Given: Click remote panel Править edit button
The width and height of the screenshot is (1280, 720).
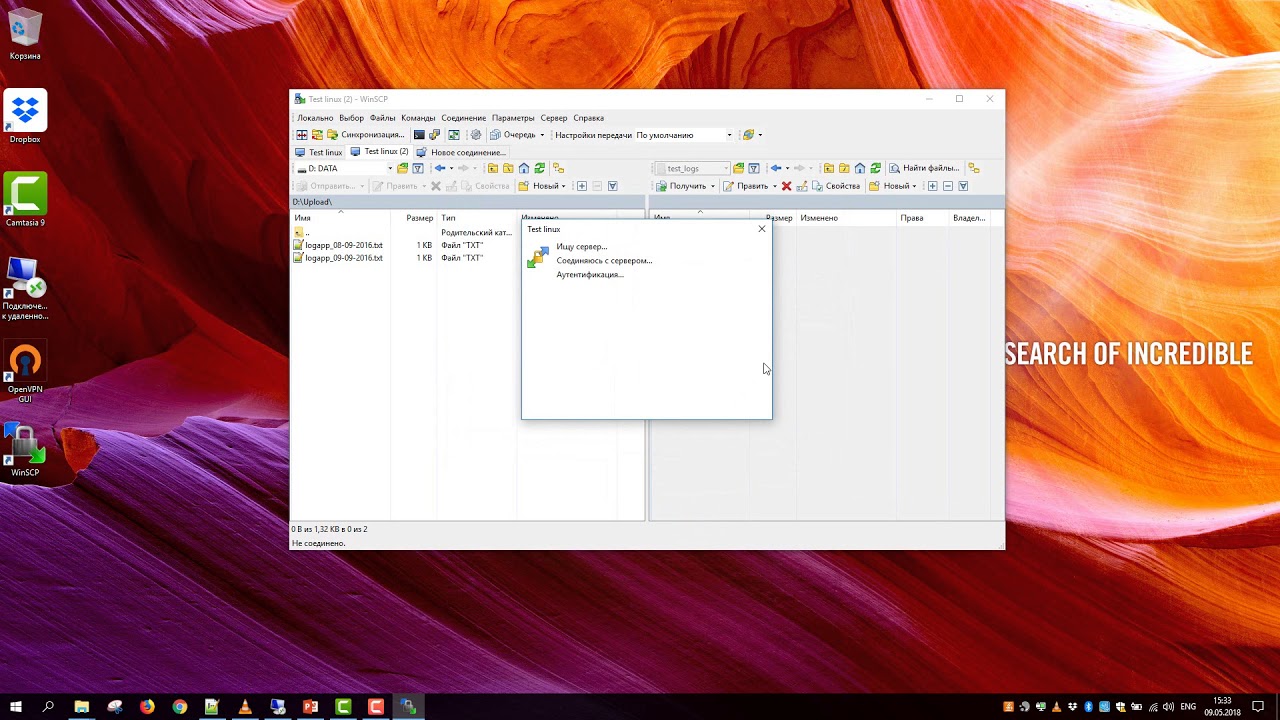Looking at the screenshot, I should point(746,186).
